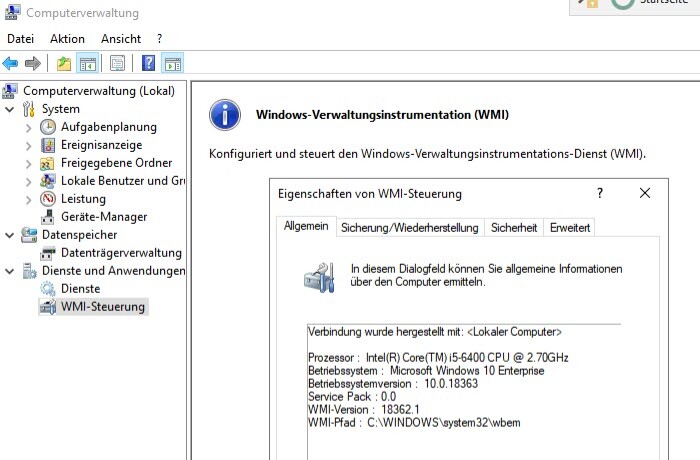The image size is (700, 460).
Task: Open Datenträgerverwaltung in the tree
Action: [x=121, y=253]
